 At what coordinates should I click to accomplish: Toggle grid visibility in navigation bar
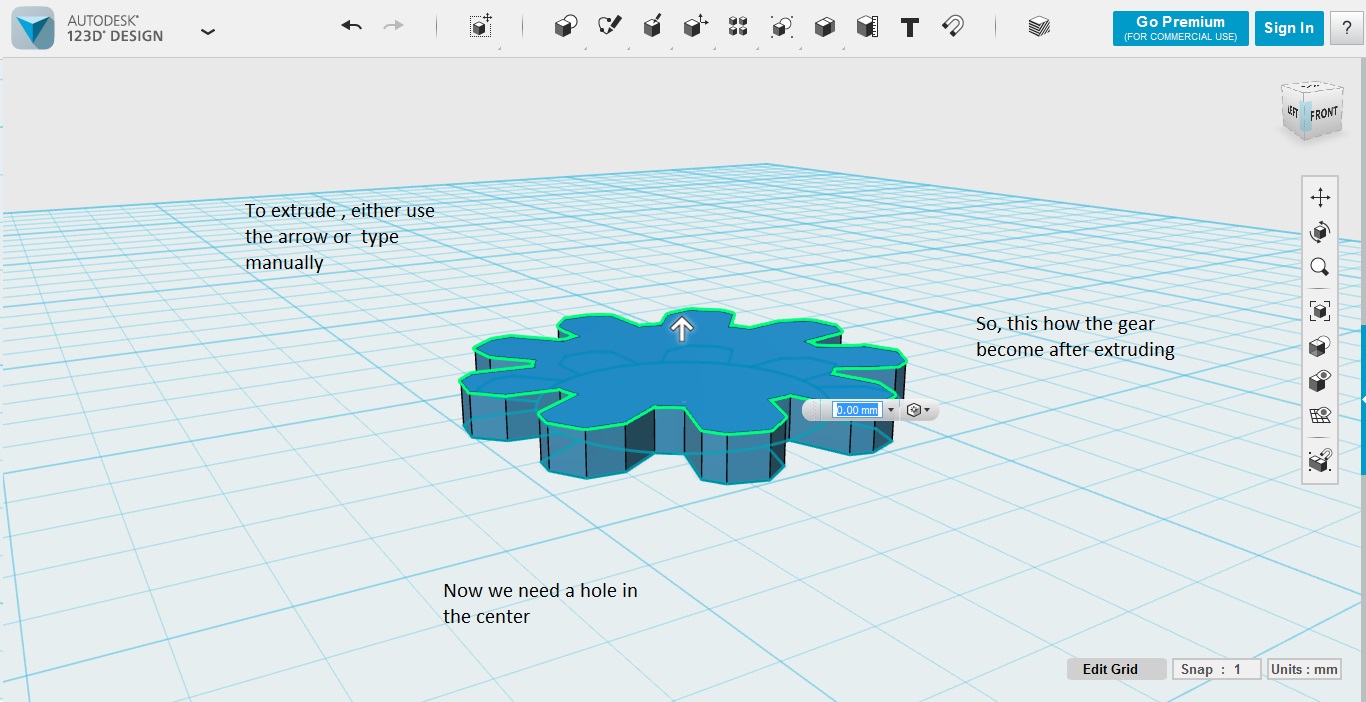coord(1319,415)
